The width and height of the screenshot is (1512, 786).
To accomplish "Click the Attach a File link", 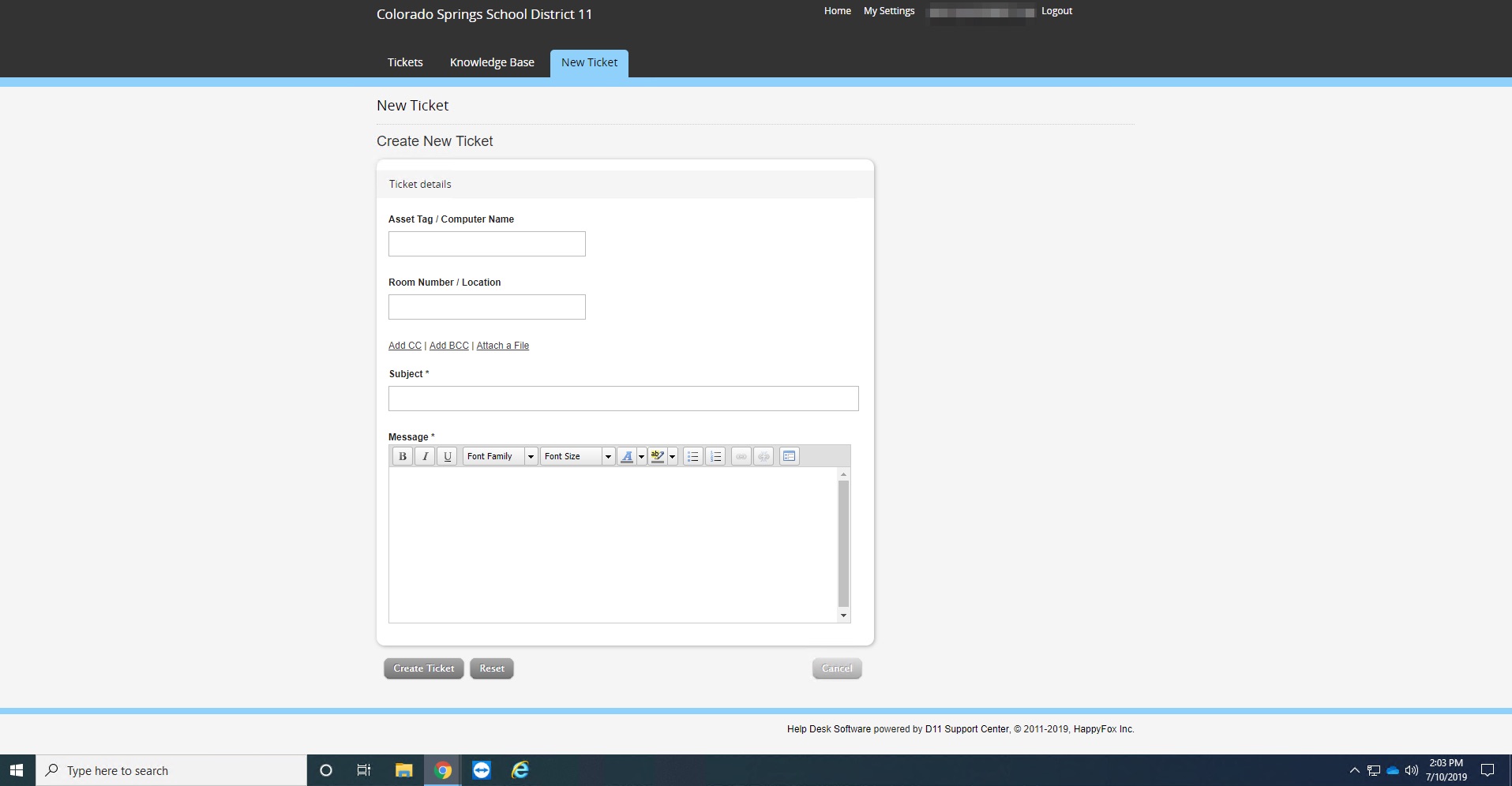I will click(x=502, y=346).
